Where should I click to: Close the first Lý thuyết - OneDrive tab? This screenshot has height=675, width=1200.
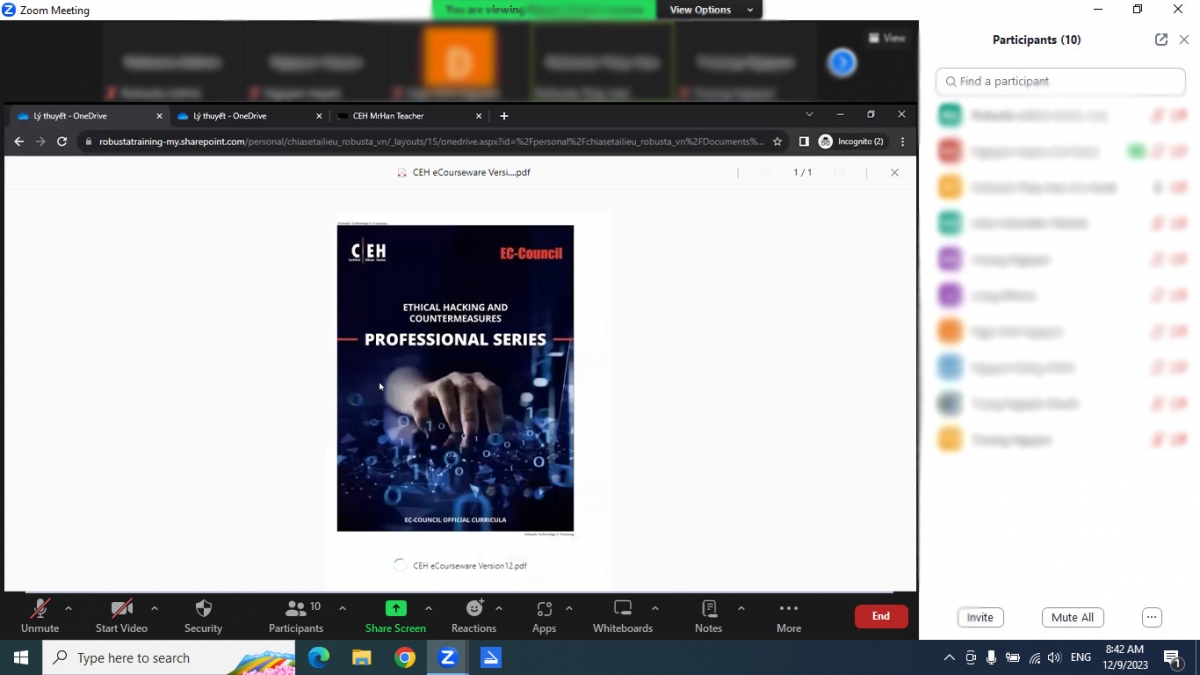point(159,116)
